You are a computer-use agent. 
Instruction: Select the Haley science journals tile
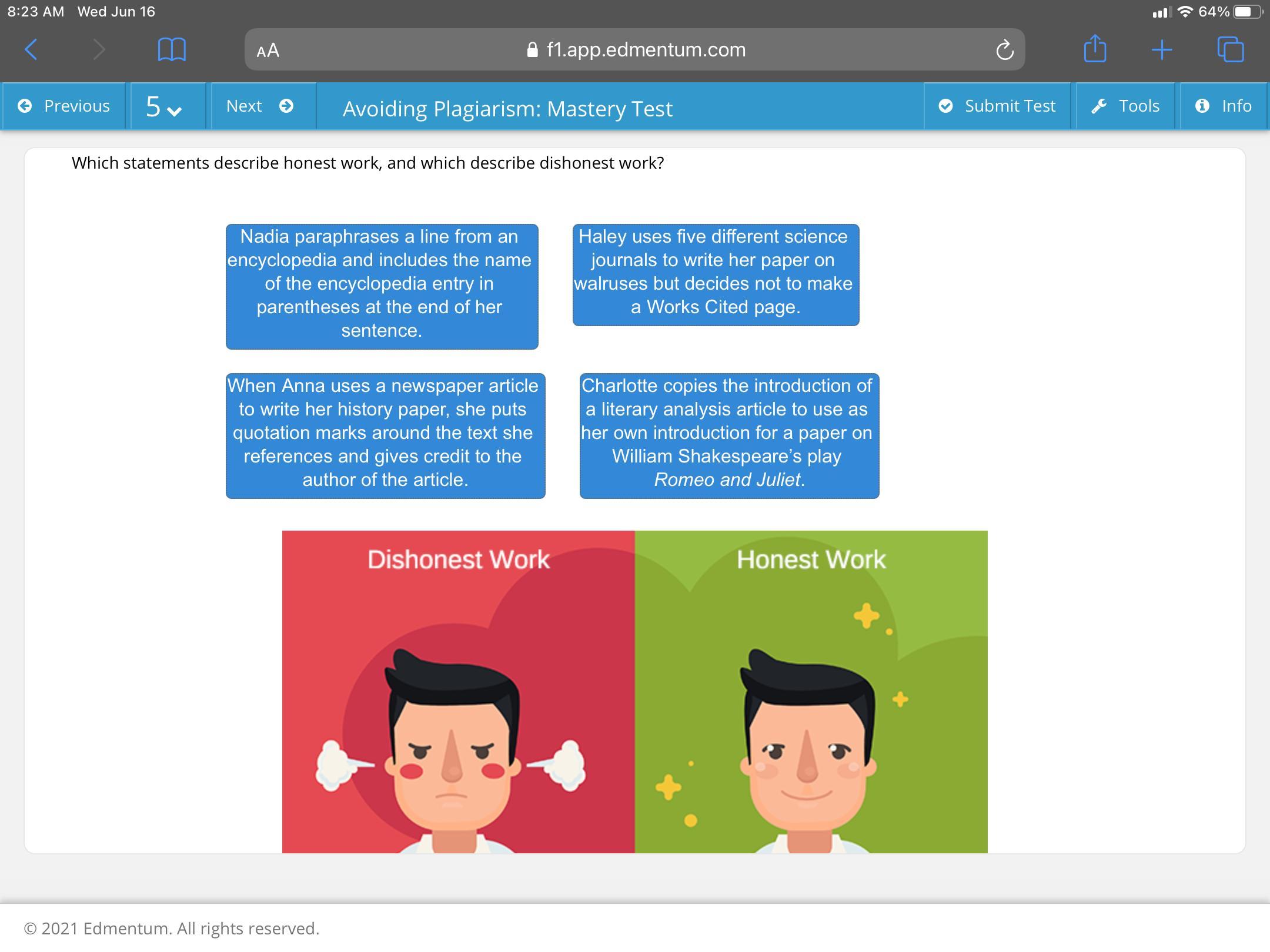[716, 274]
